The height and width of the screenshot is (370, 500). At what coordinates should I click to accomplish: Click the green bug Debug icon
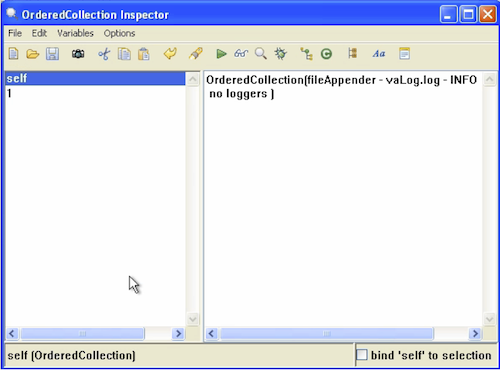click(280, 53)
